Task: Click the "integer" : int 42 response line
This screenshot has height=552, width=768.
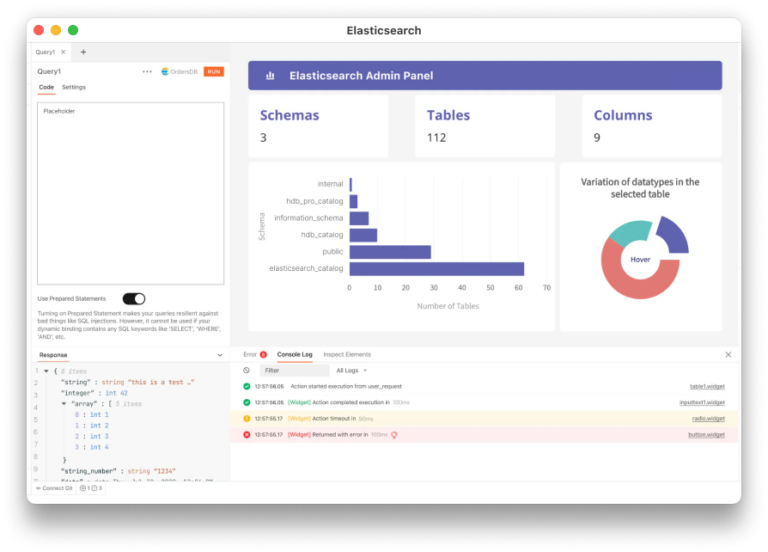Action: tap(95, 393)
